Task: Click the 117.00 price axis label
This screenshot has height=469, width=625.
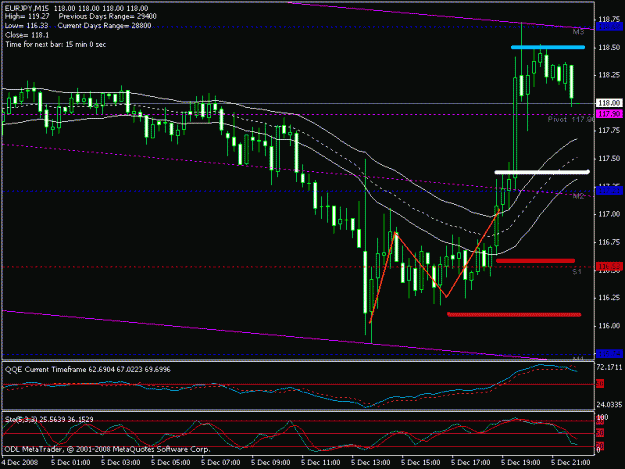Action: [609, 214]
